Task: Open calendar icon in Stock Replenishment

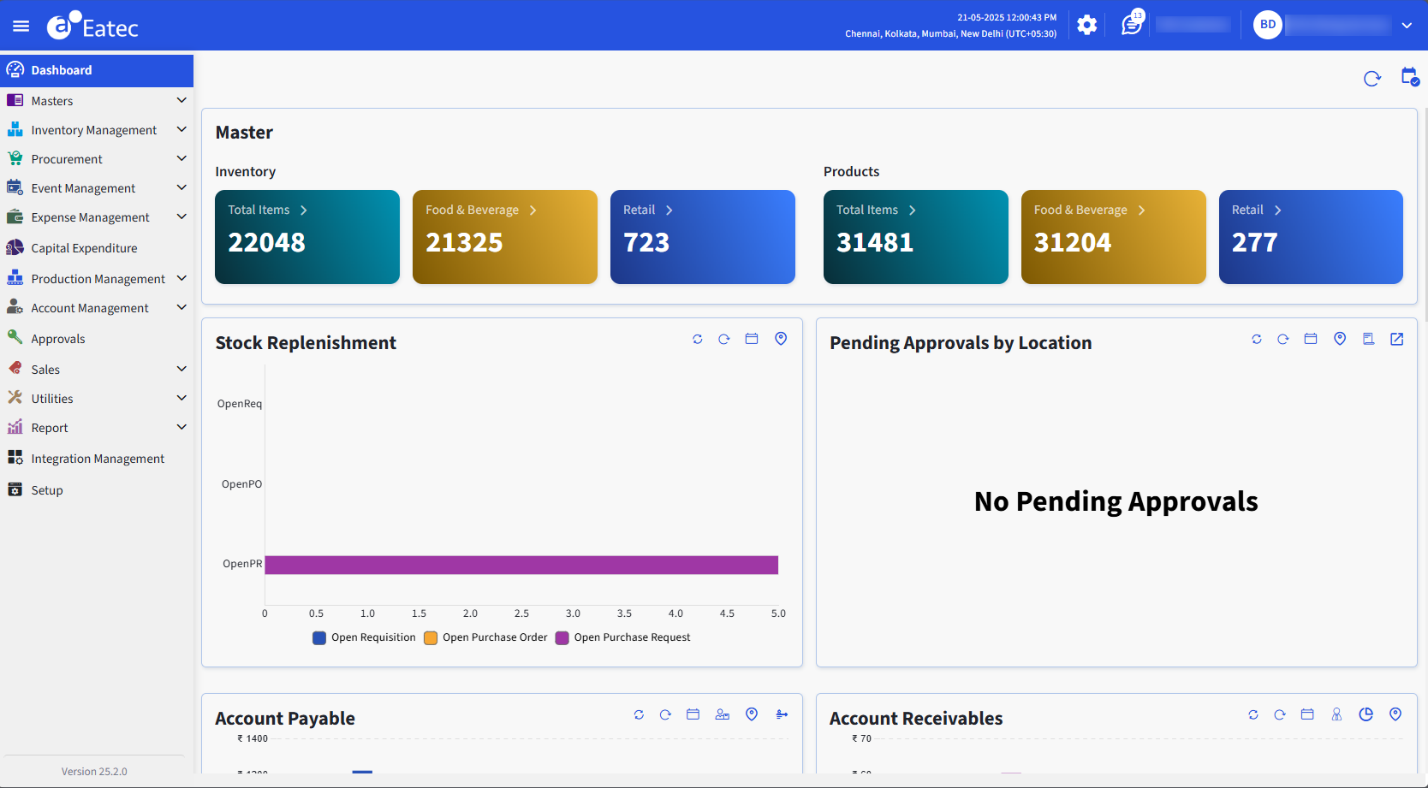Action: tap(751, 339)
